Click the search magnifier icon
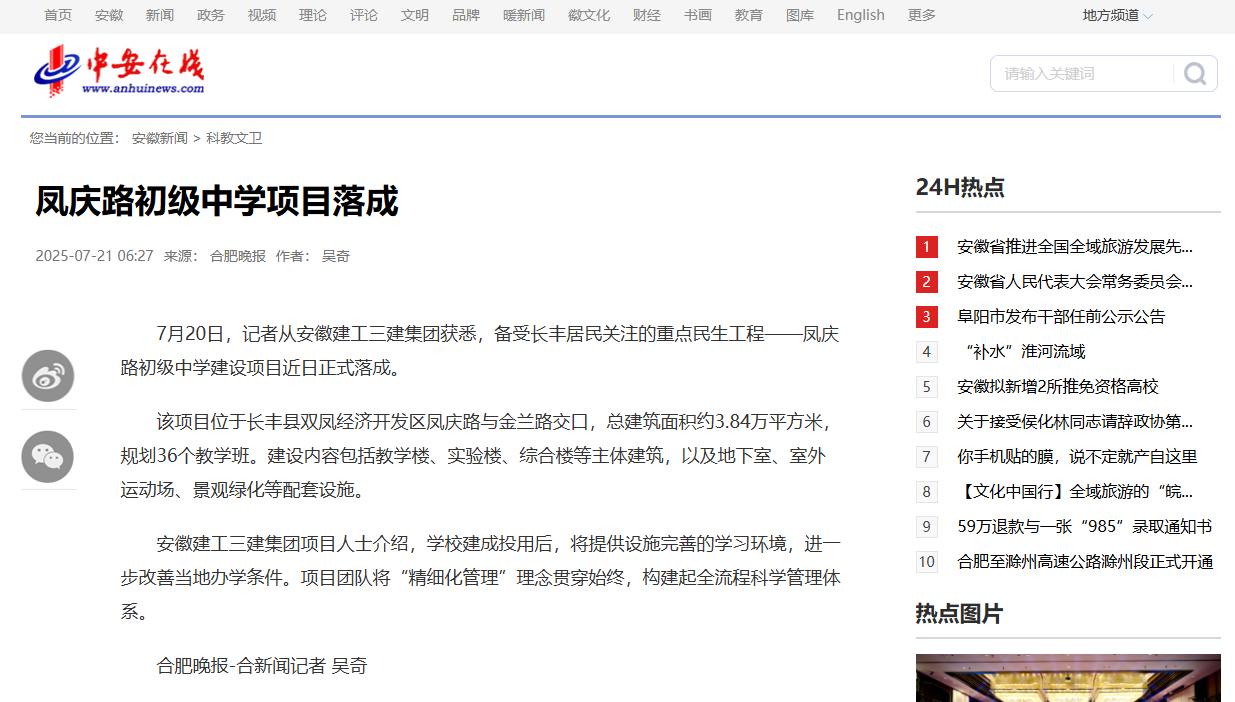This screenshot has height=702, width=1235. click(x=1195, y=73)
